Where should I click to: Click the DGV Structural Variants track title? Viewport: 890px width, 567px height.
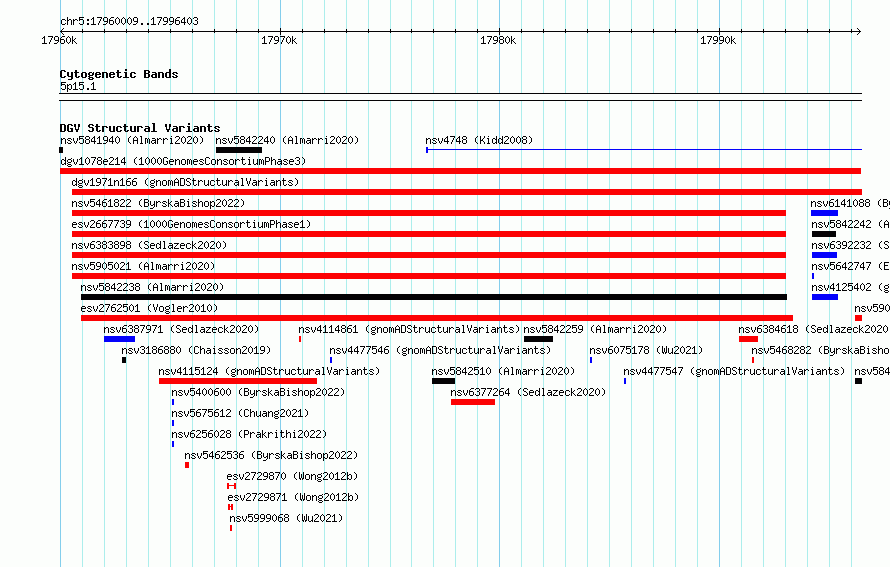pos(140,128)
